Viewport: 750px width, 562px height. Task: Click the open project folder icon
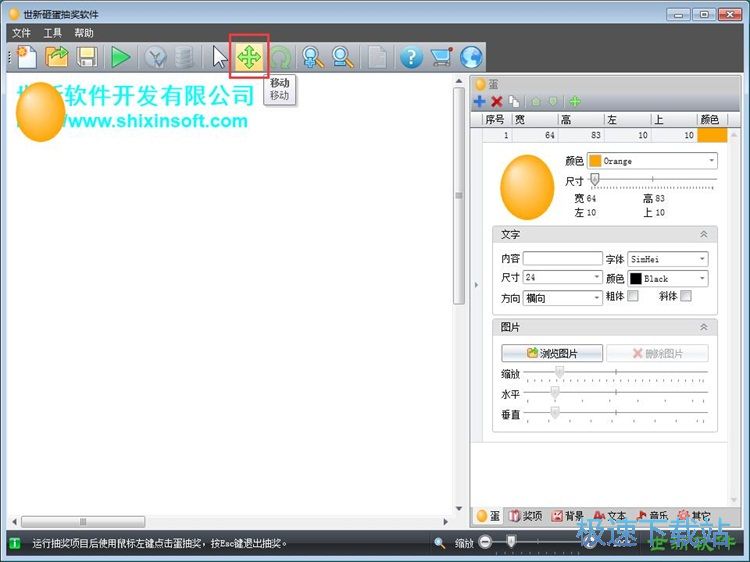coord(56,57)
